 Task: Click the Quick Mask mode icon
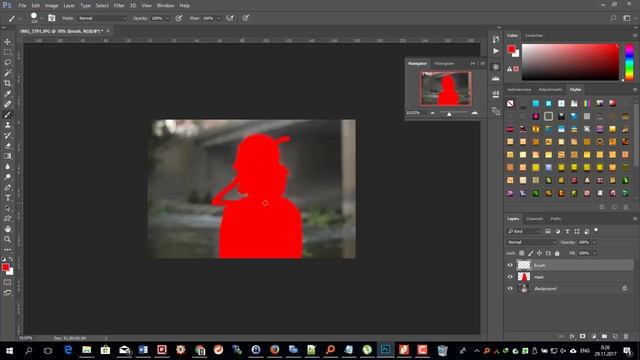coord(7,282)
